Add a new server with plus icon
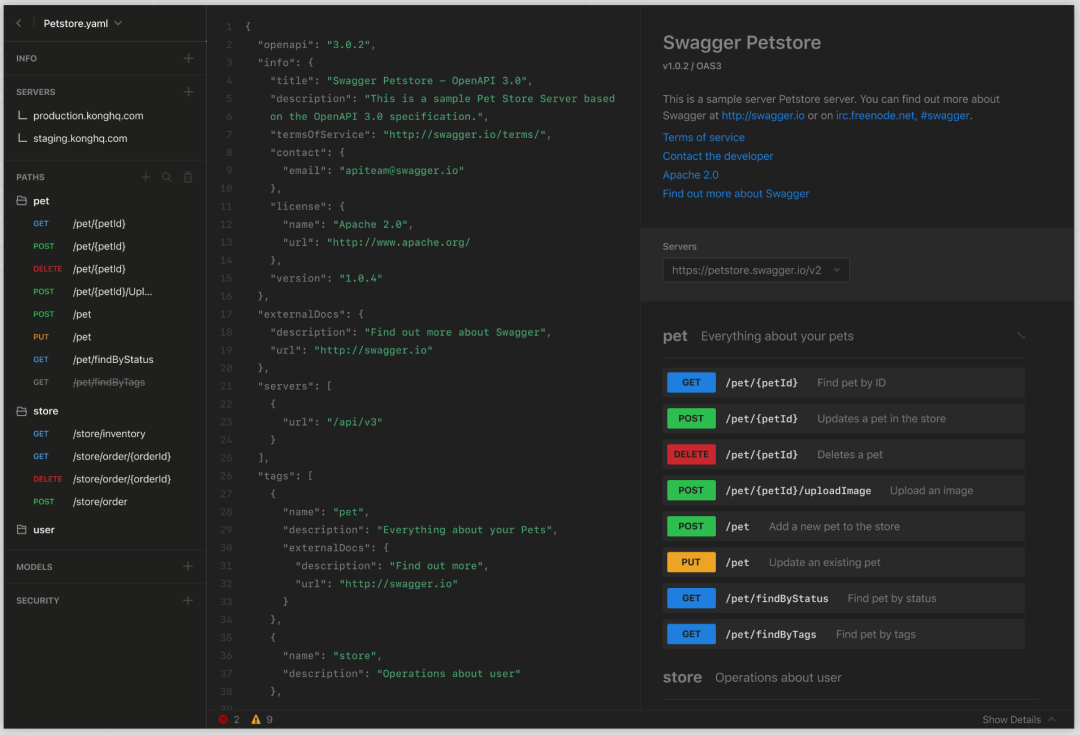 pos(188,92)
